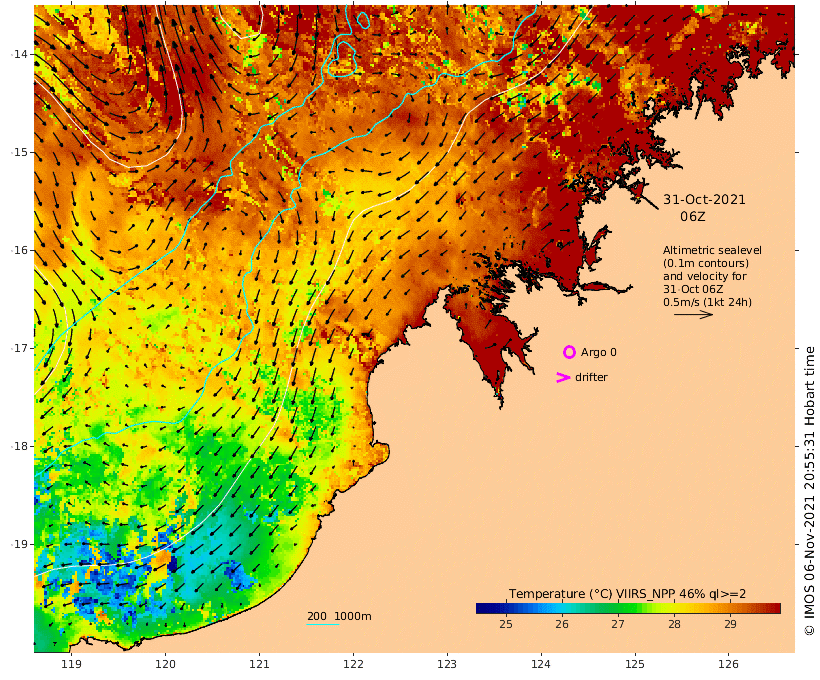The image size is (820, 680).
Task: Click the '31-Oct-2021' date label
Action: coord(704,200)
